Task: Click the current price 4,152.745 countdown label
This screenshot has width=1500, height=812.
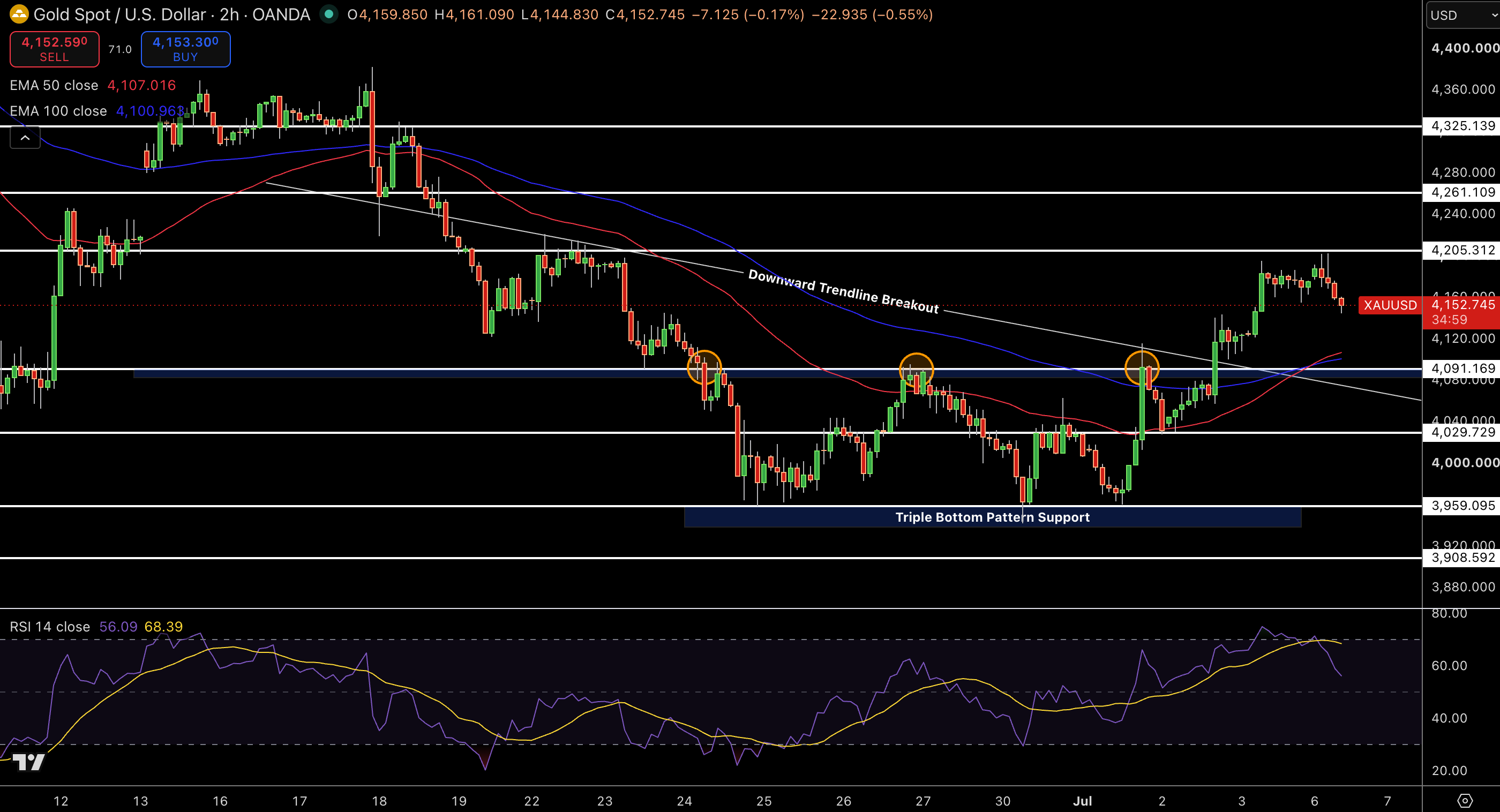Action: (1461, 312)
